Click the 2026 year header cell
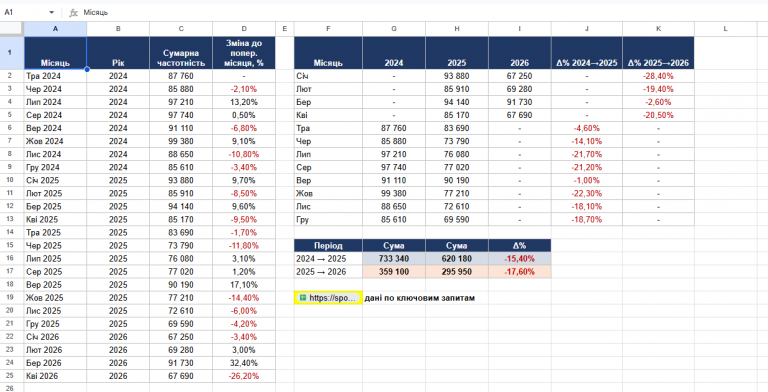Image resolution: width=768 pixels, height=392 pixels. pyautogui.click(x=520, y=52)
